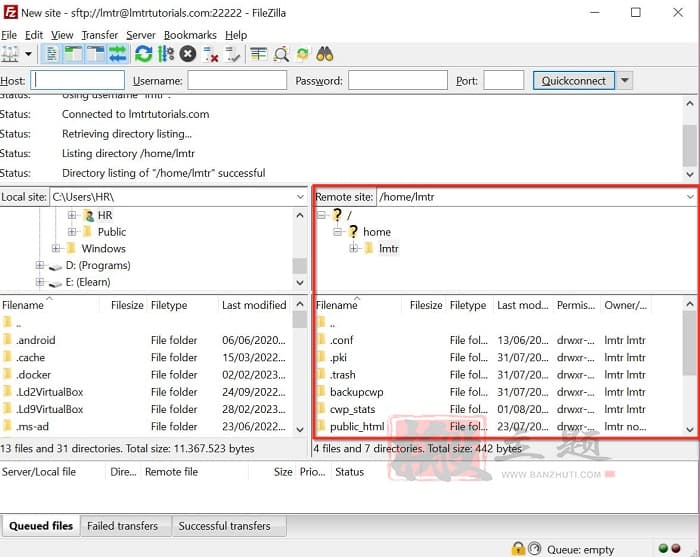The image size is (700, 557).
Task: Collapse the remote root / node
Action: point(321,215)
